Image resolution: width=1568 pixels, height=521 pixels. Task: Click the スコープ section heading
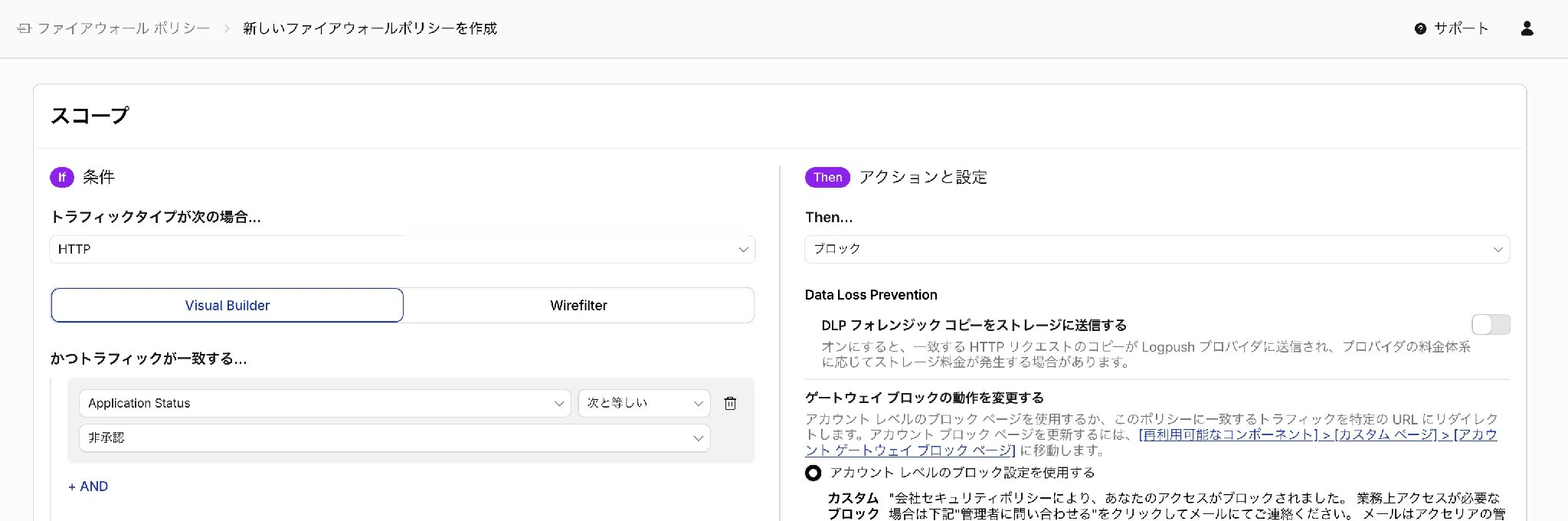click(90, 116)
